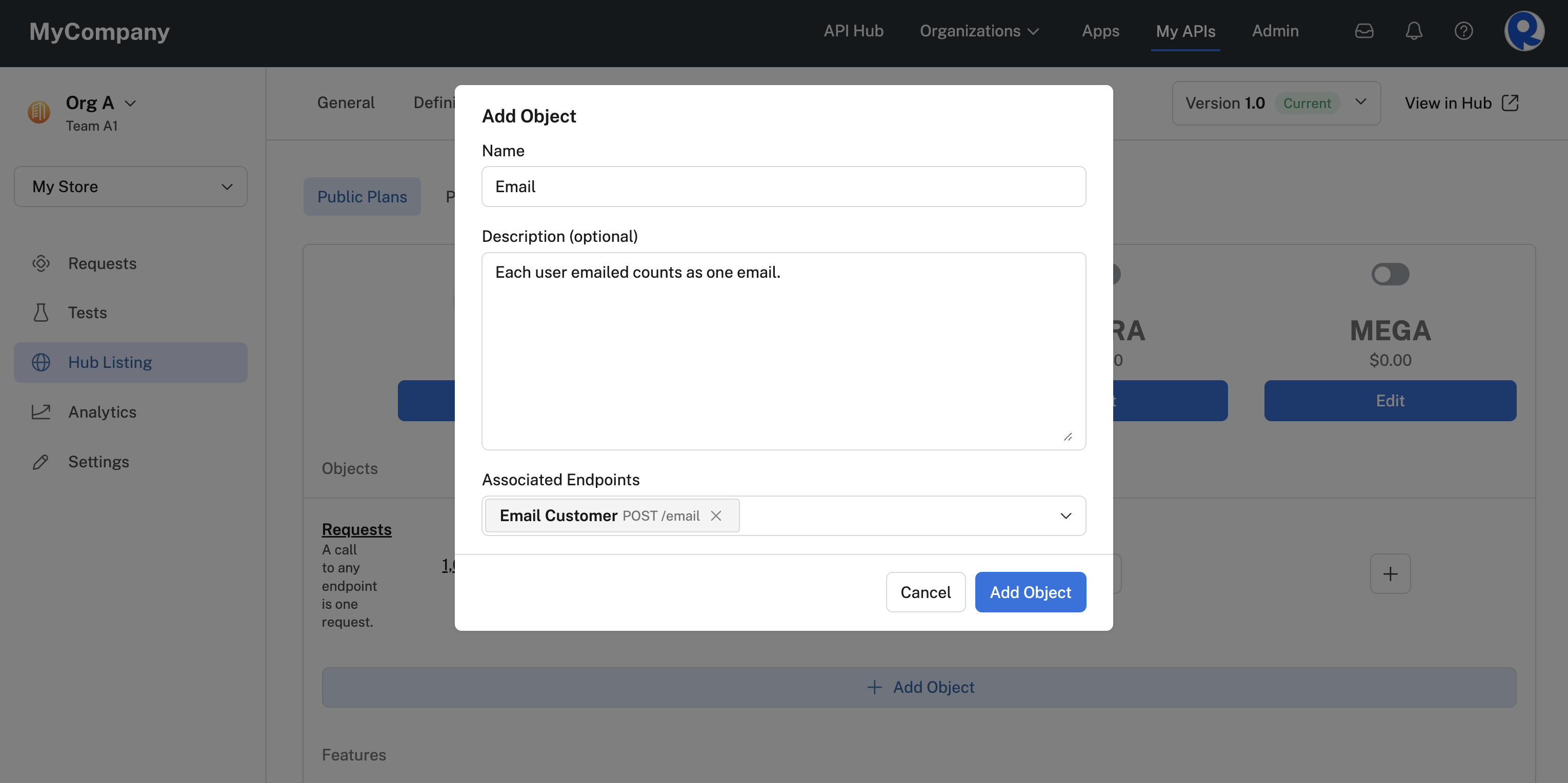Click the Add Object button
The width and height of the screenshot is (1568, 783).
[x=1030, y=591]
